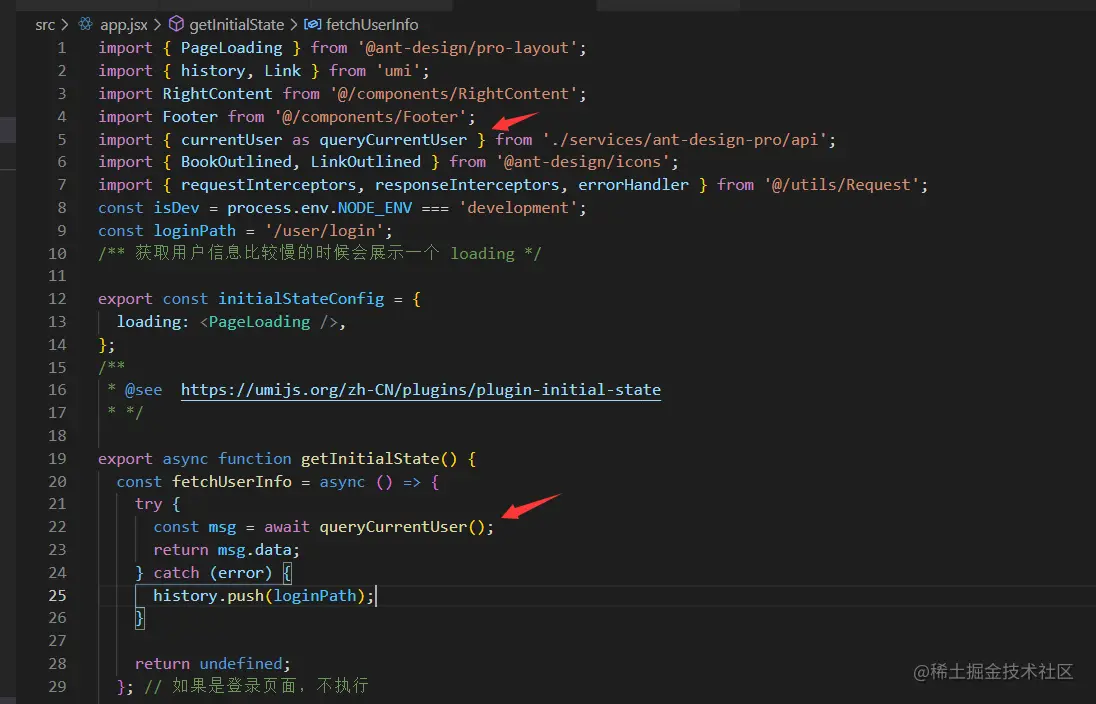Click 'requestInterceptors' on line 7

click(x=268, y=185)
